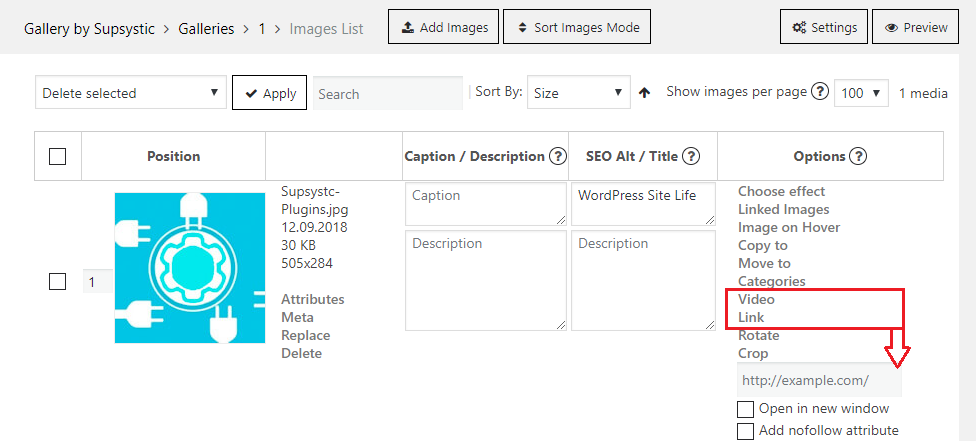Viewport: 976px width, 441px height.
Task: Enable Add nofollow attribute checkbox
Action: 745,431
